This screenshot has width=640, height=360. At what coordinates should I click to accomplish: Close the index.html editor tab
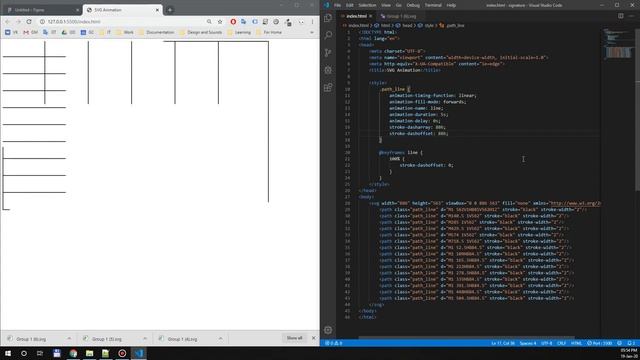point(371,16)
